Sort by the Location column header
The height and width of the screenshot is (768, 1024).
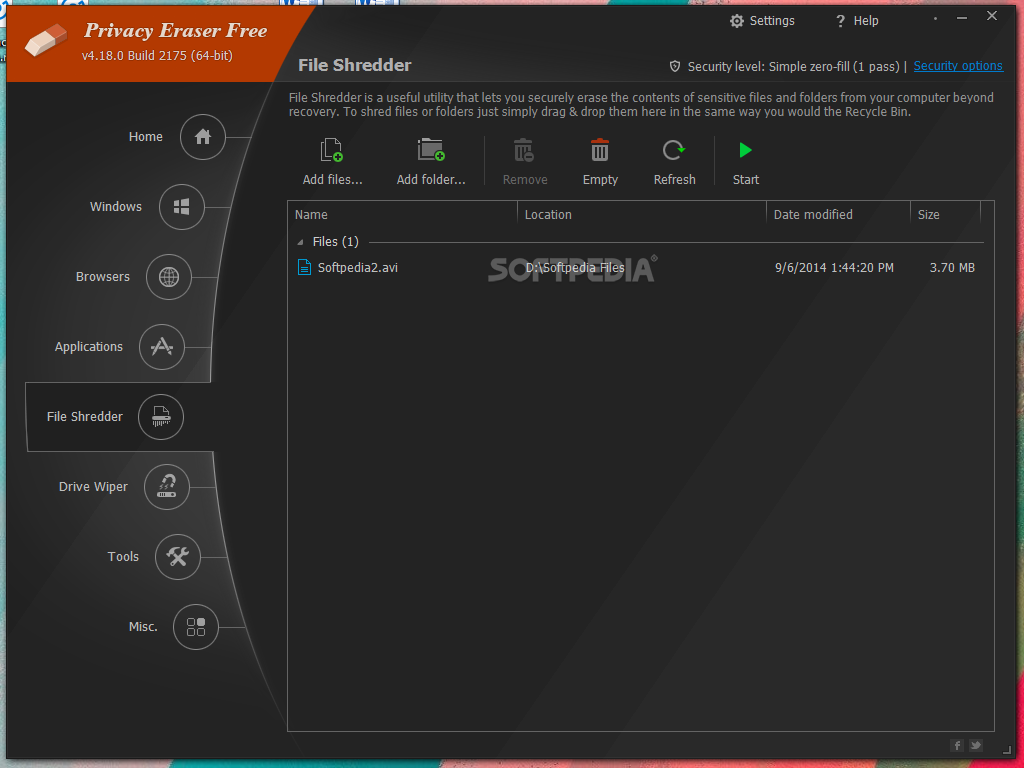(641, 214)
